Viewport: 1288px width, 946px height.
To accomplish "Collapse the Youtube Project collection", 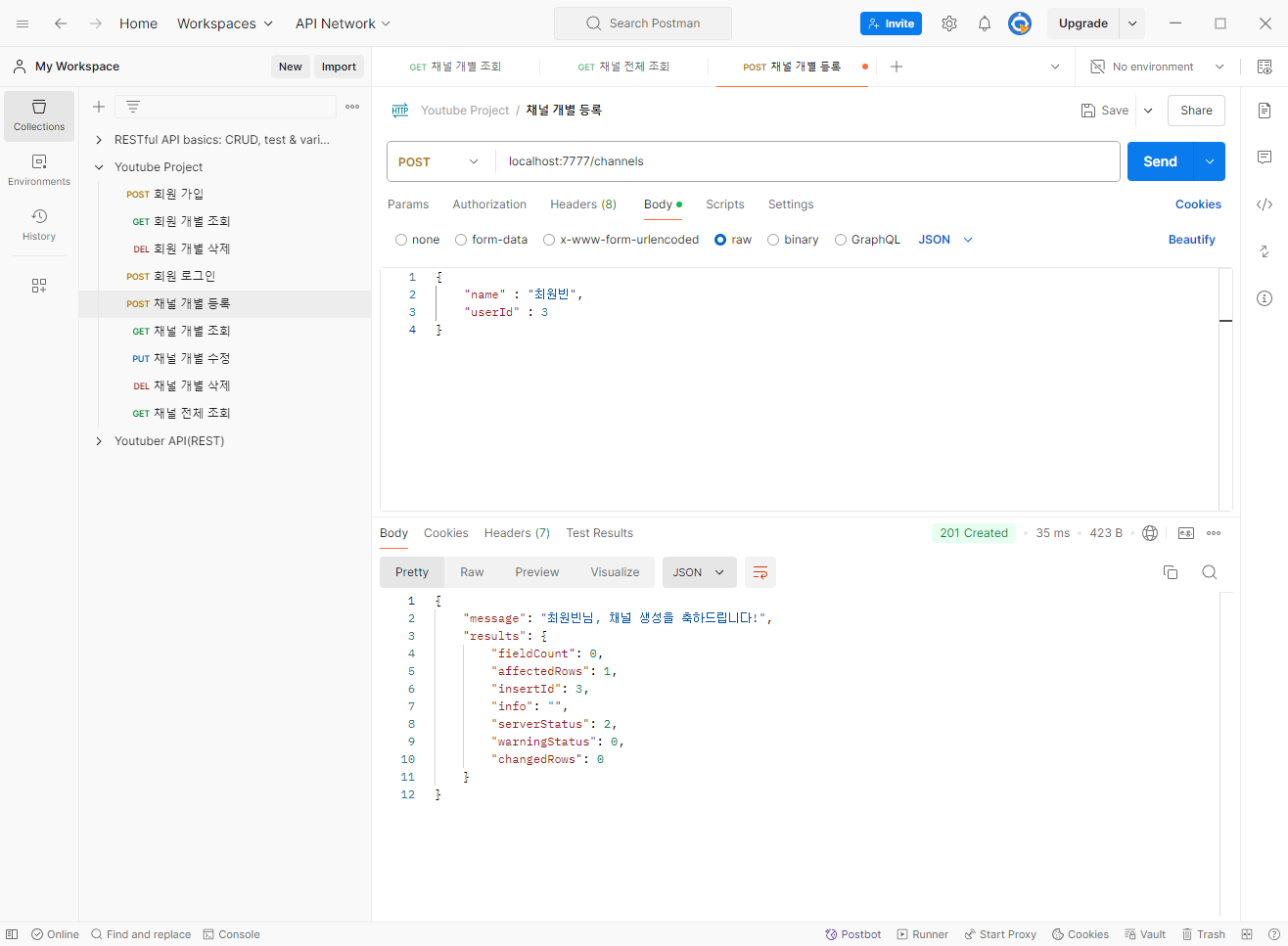I will click(99, 167).
